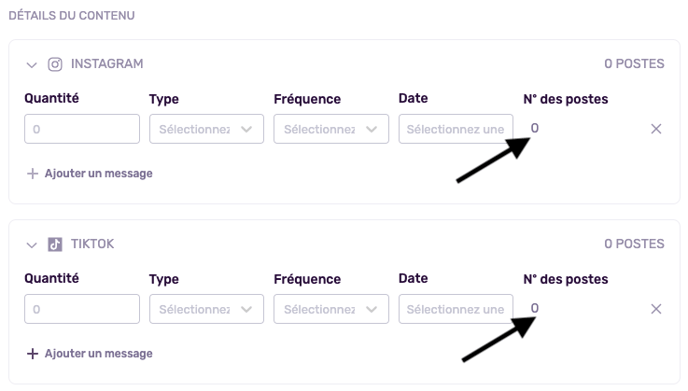
Task: Open TikTok Type dropdown
Action: pos(206,309)
